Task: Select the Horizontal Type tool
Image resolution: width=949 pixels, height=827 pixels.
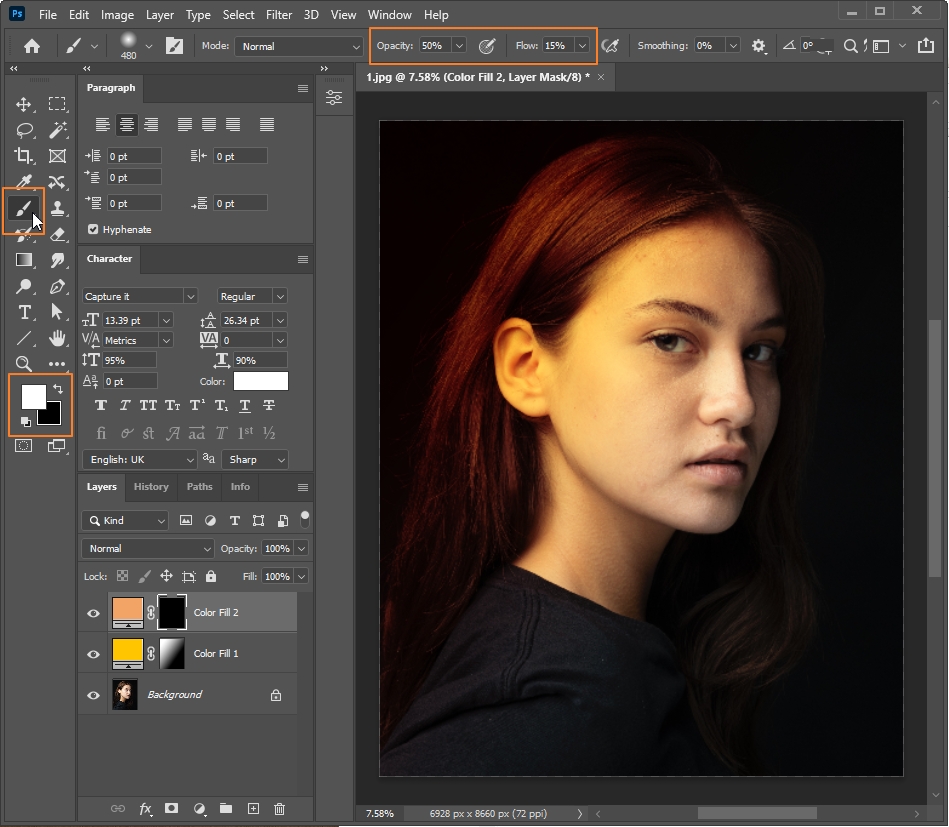Action: (24, 312)
